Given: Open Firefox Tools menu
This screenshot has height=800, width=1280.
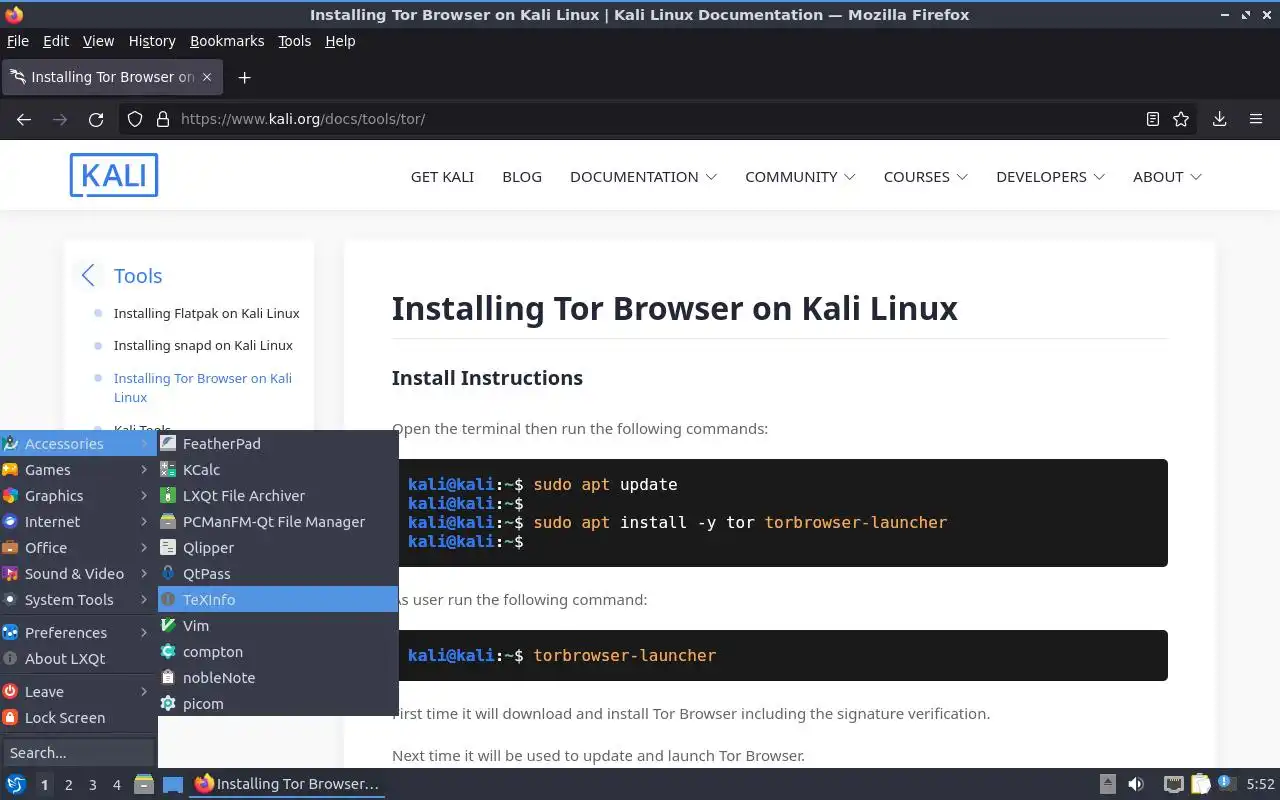Looking at the screenshot, I should click(294, 41).
